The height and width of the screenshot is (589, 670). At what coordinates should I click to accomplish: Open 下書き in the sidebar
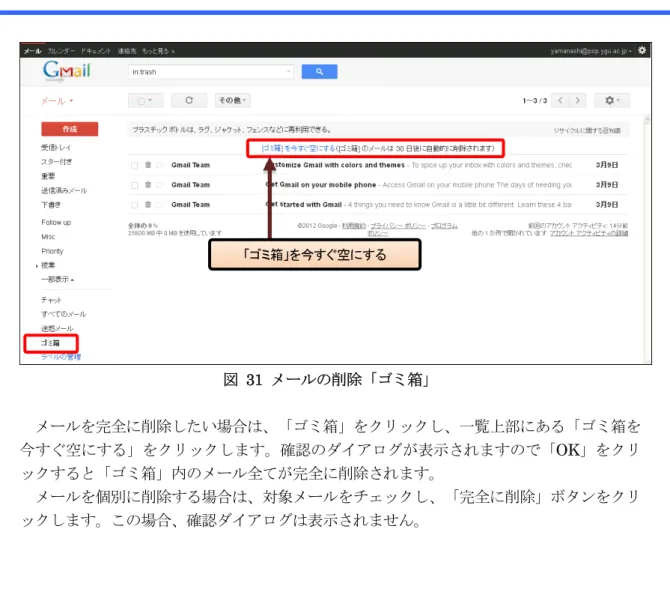51,205
